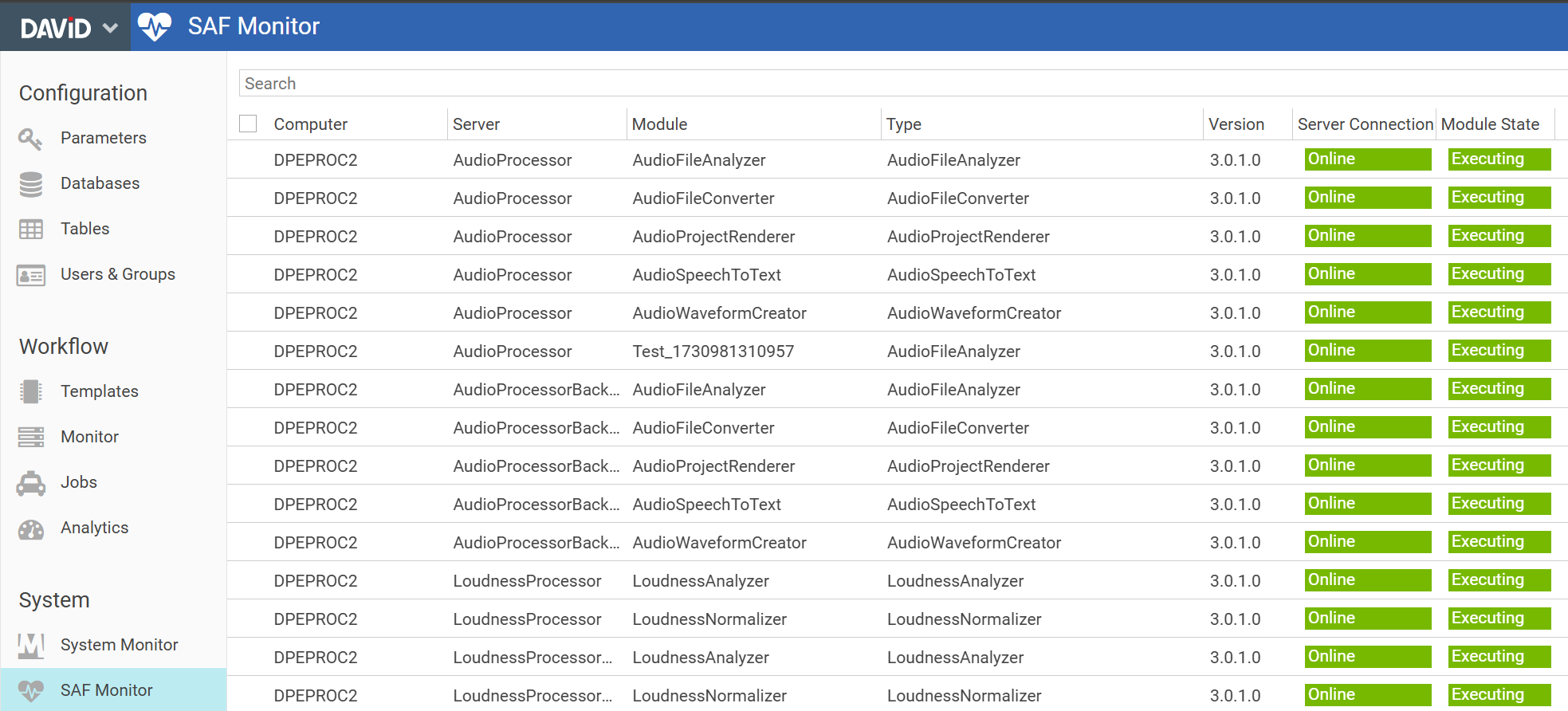Open the Databases icon in sidebar

coord(30,184)
